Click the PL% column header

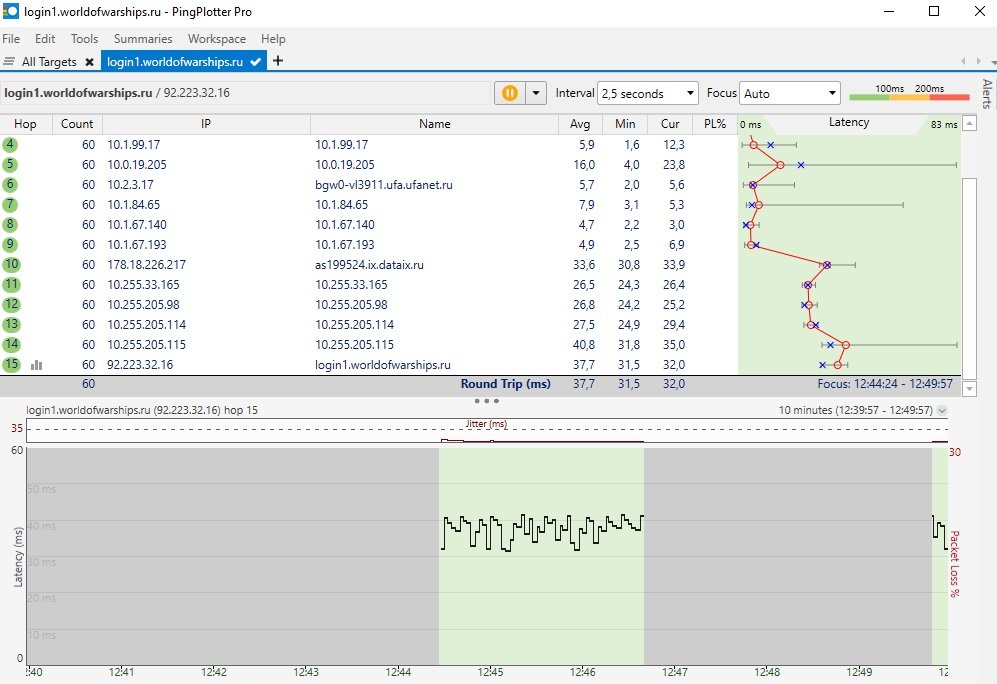[x=715, y=124]
